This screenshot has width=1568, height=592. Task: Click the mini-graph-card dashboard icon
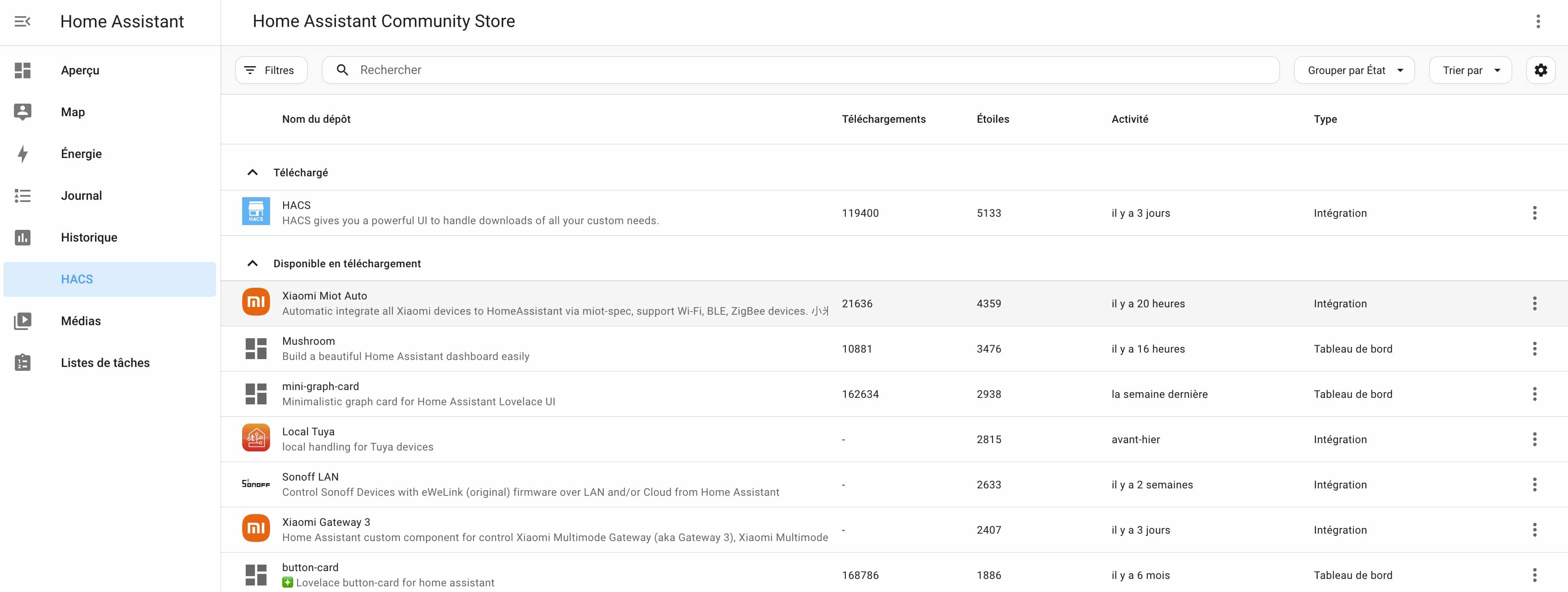pyautogui.click(x=256, y=394)
